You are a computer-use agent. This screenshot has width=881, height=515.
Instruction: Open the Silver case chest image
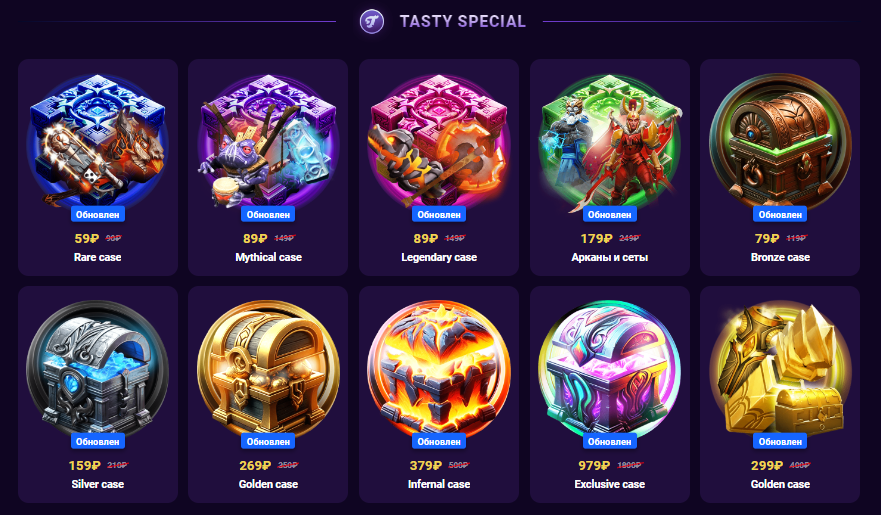pyautogui.click(x=97, y=368)
